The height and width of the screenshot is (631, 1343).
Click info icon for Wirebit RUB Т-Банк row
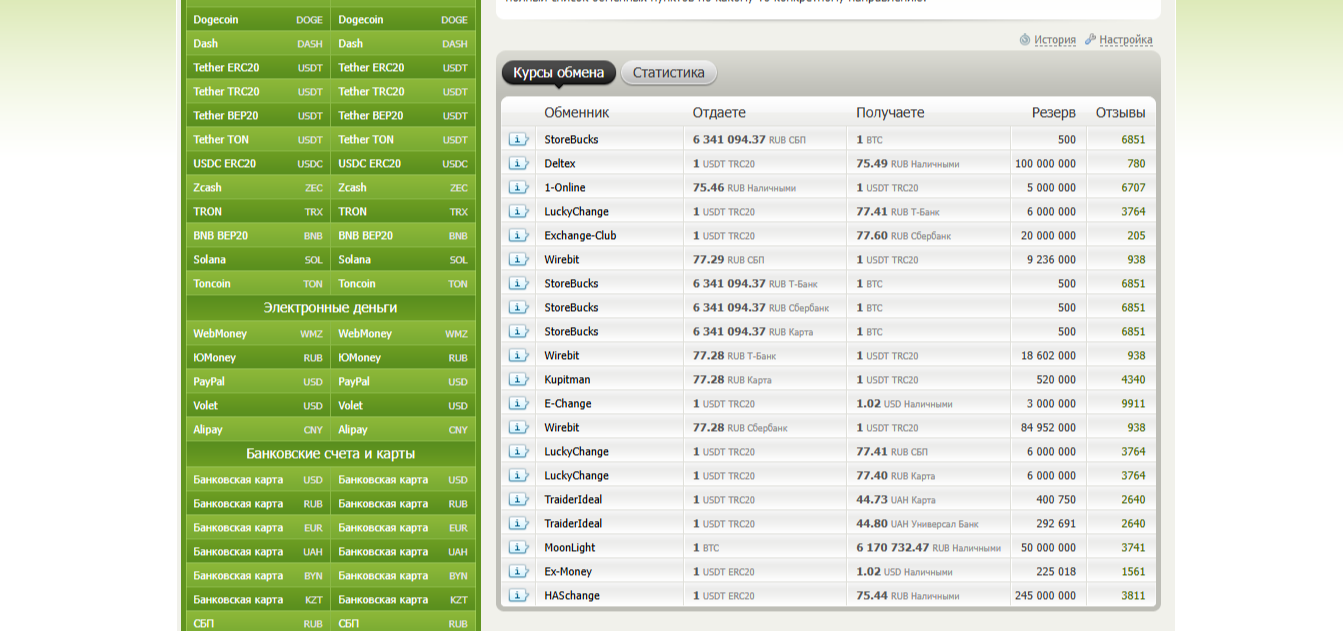click(518, 355)
